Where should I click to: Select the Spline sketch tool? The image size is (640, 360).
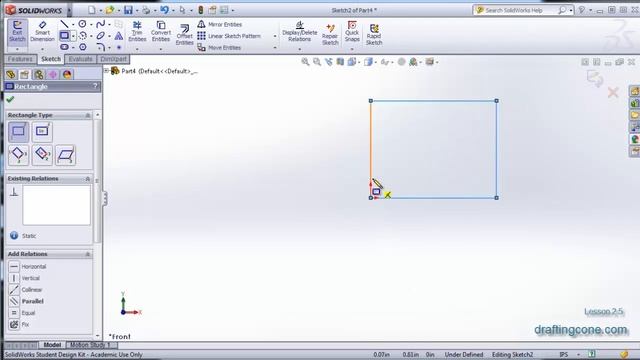(x=100, y=24)
